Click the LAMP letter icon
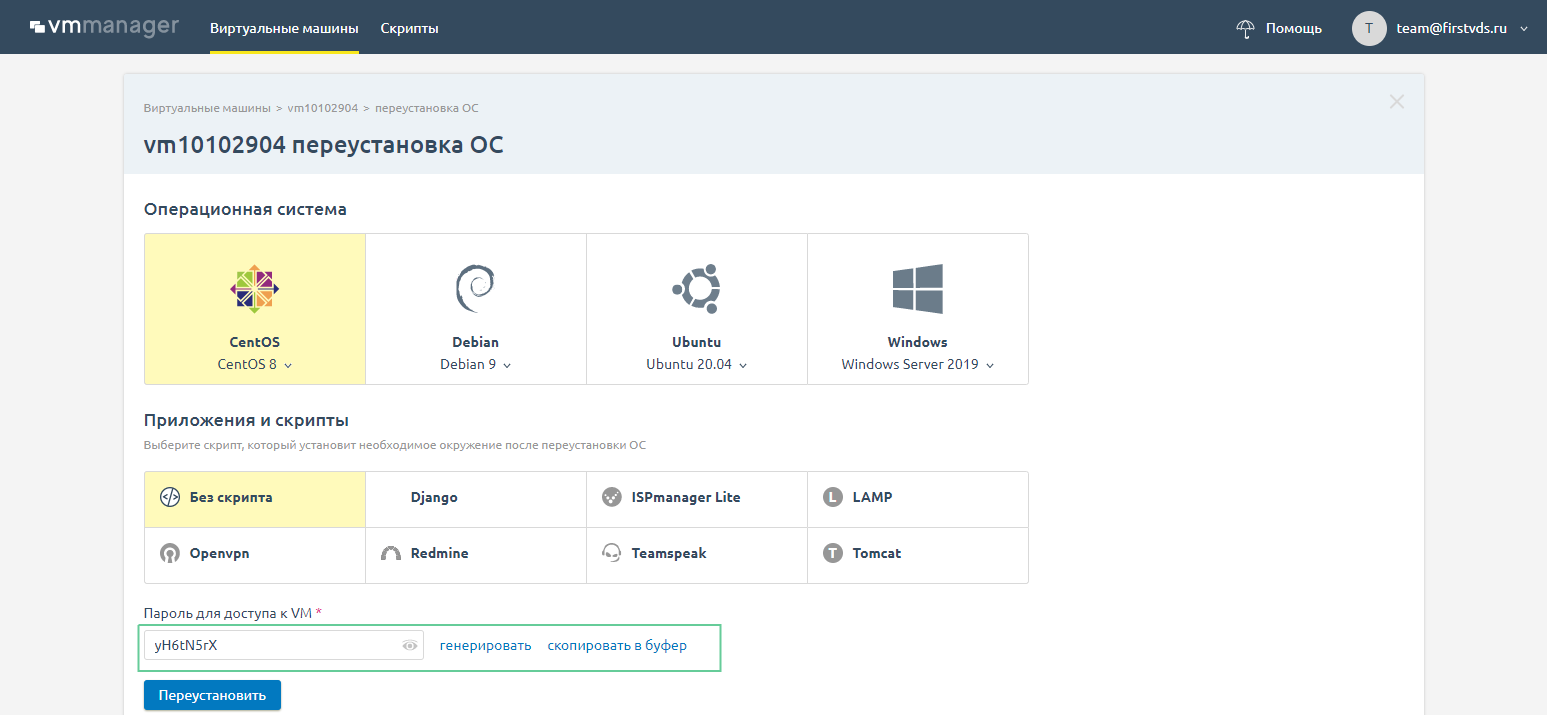 [833, 497]
